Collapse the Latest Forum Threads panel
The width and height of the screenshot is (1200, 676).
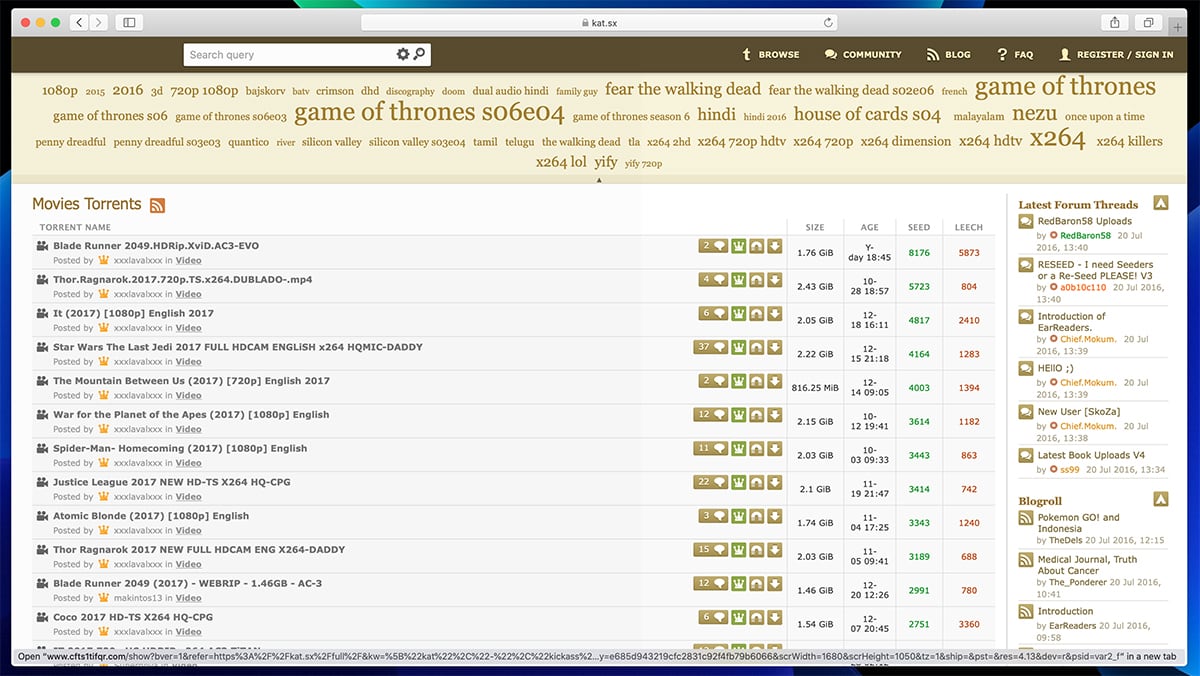[1160, 203]
